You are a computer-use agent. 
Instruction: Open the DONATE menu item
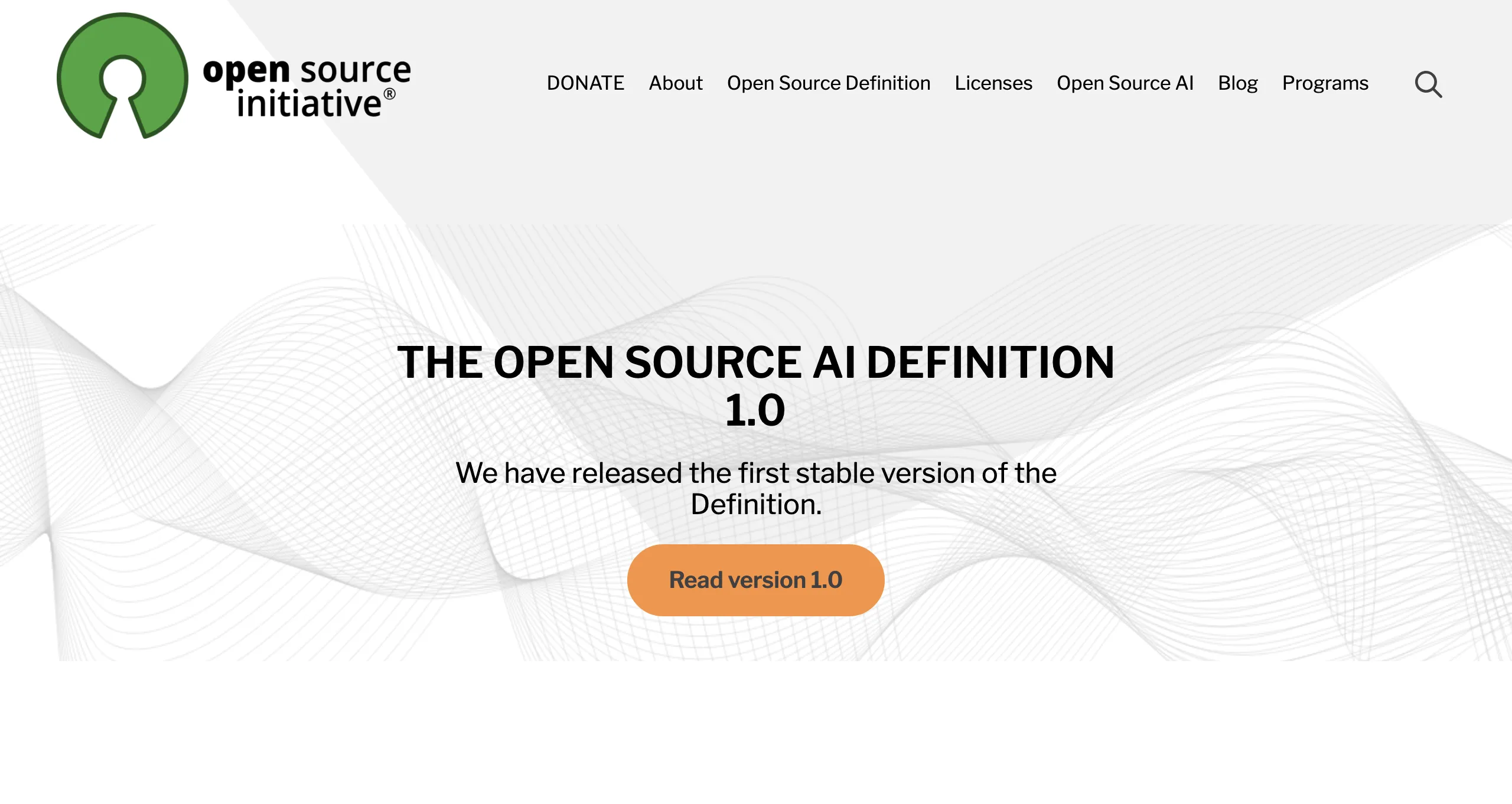coord(585,83)
